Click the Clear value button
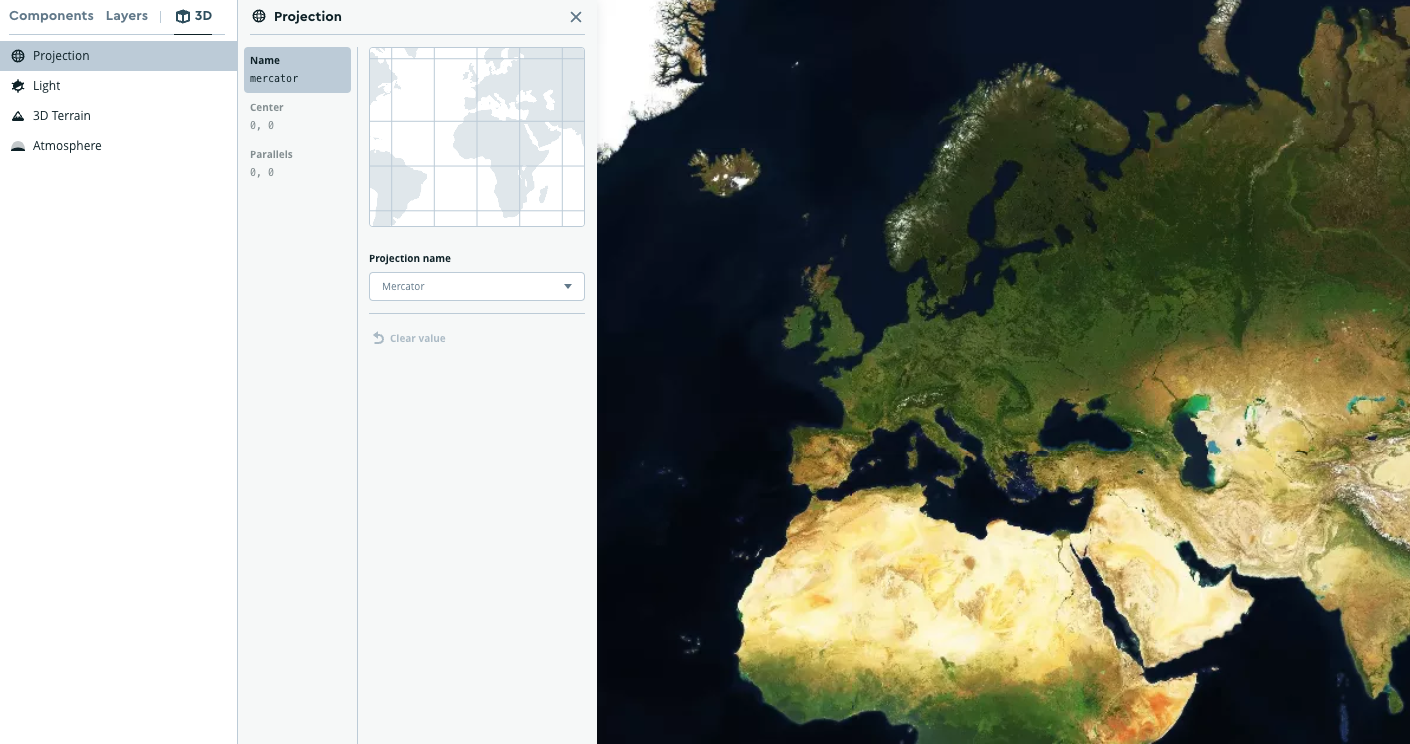 click(x=409, y=338)
